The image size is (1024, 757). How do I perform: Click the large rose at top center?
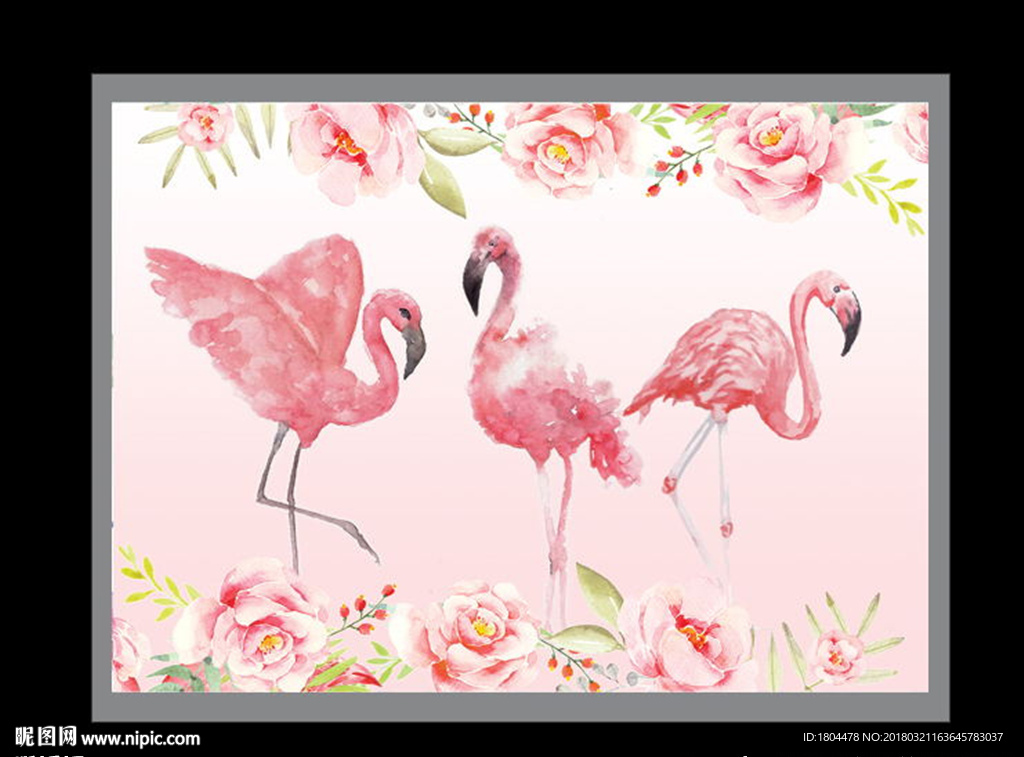(x=558, y=148)
